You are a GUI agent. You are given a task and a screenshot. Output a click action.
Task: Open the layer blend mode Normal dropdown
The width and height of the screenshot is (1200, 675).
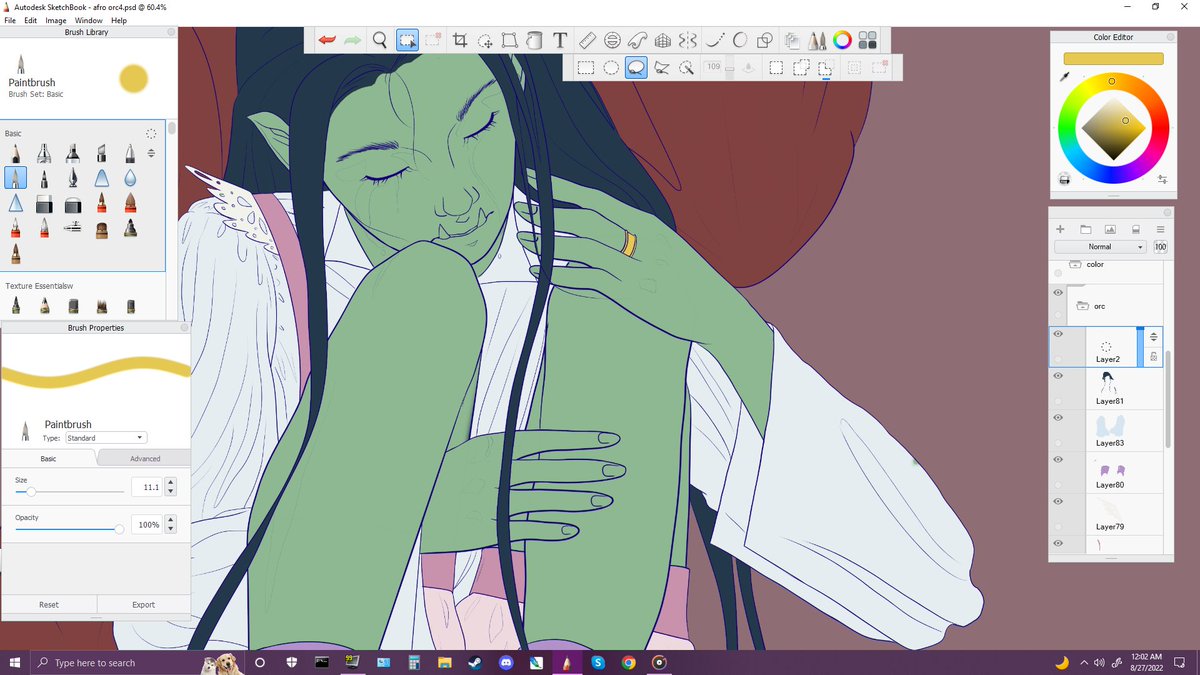(1100, 246)
